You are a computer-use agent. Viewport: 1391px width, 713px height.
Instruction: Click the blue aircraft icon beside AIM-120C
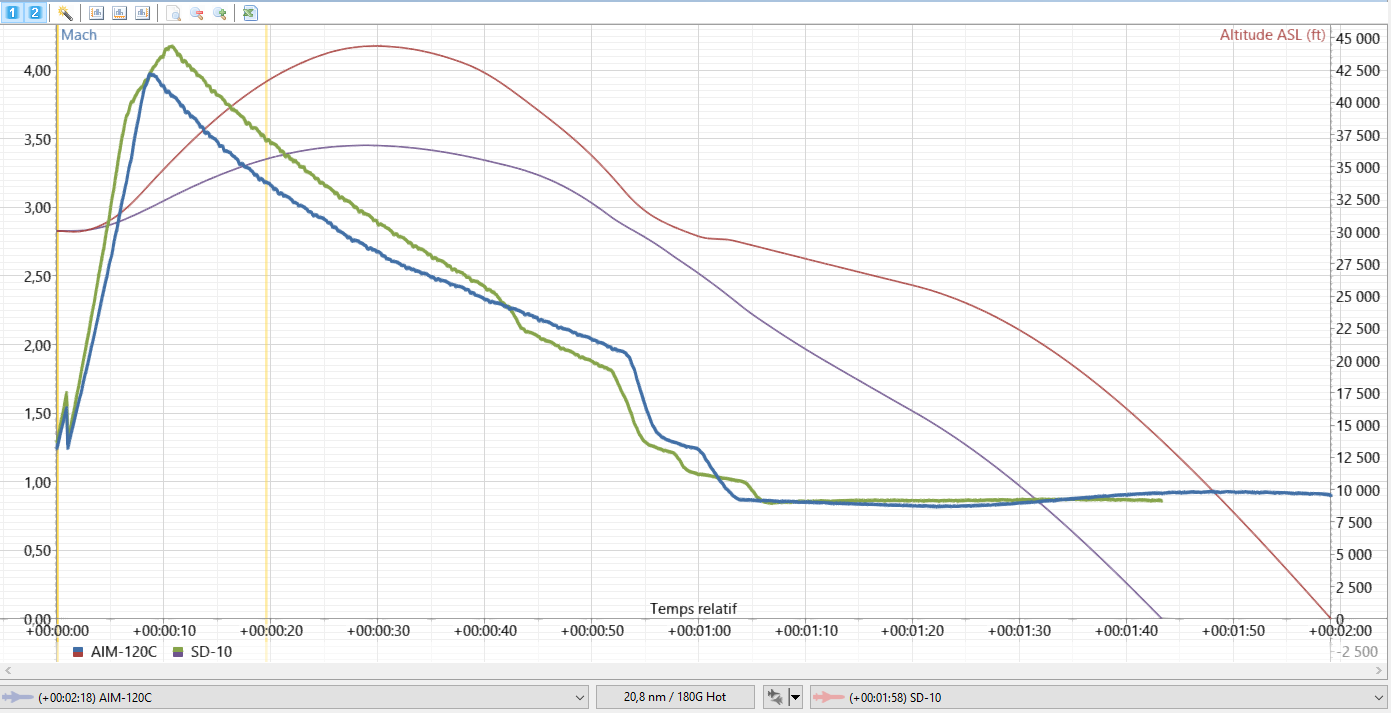(x=17, y=697)
